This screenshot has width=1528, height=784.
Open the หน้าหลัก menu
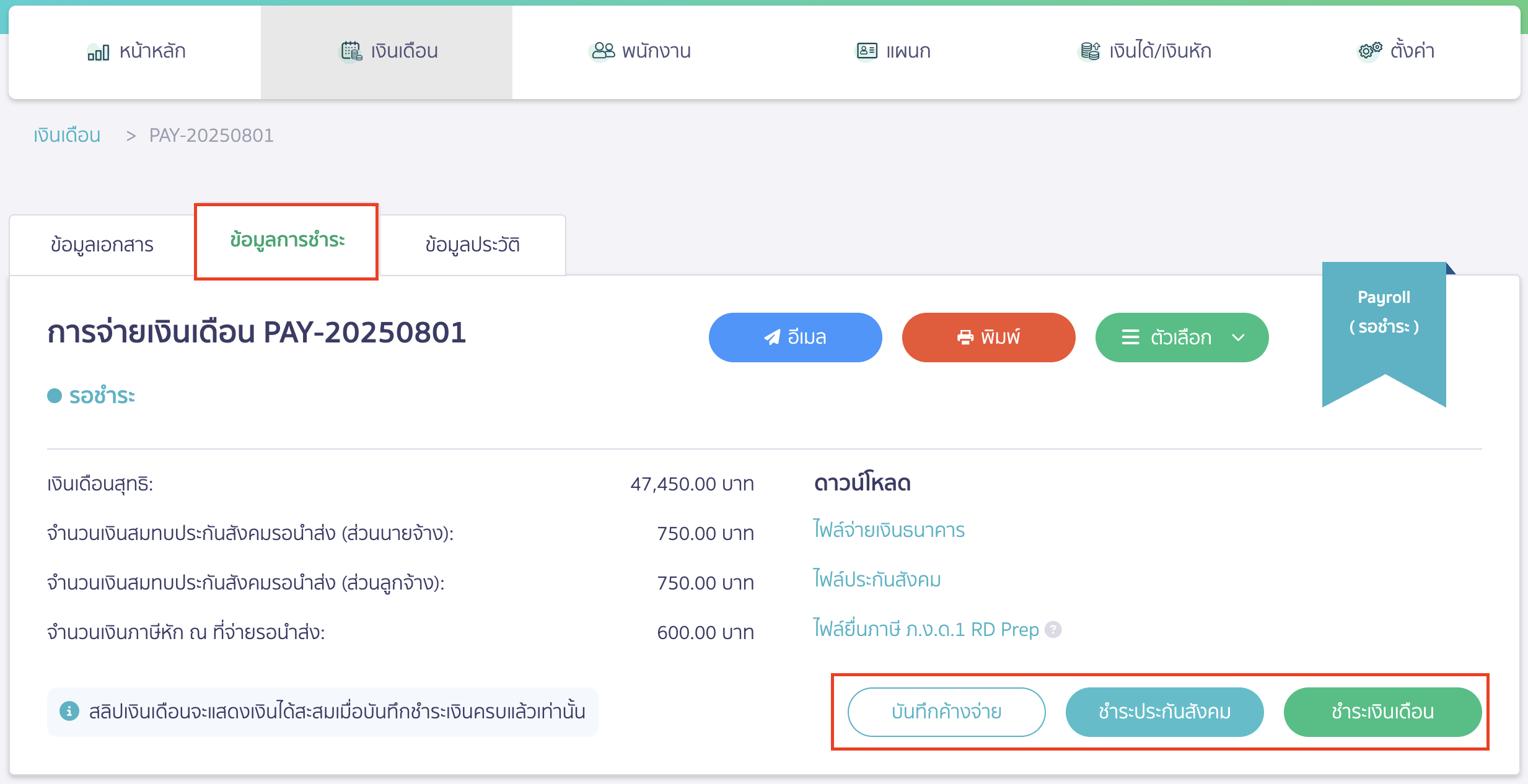coord(135,52)
